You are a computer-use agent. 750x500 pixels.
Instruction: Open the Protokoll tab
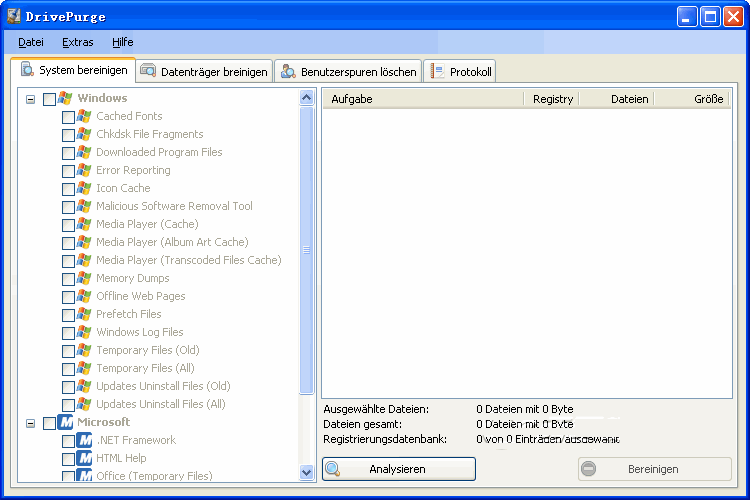pyautogui.click(x=460, y=71)
